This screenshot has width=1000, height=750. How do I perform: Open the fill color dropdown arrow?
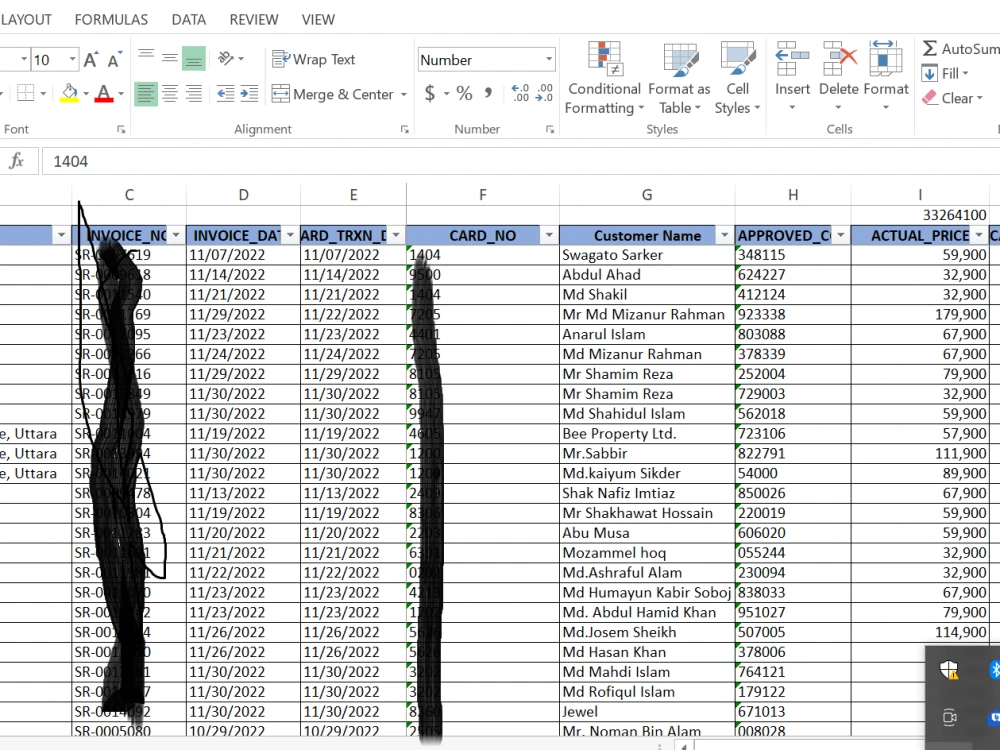click(85, 94)
